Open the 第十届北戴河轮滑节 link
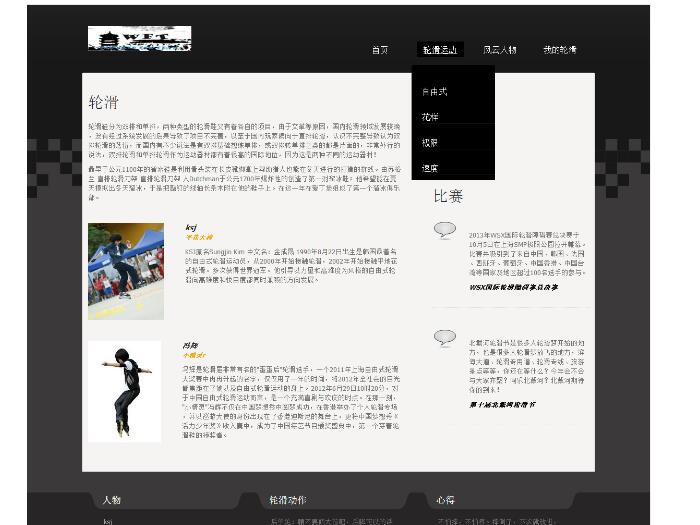 [502, 405]
